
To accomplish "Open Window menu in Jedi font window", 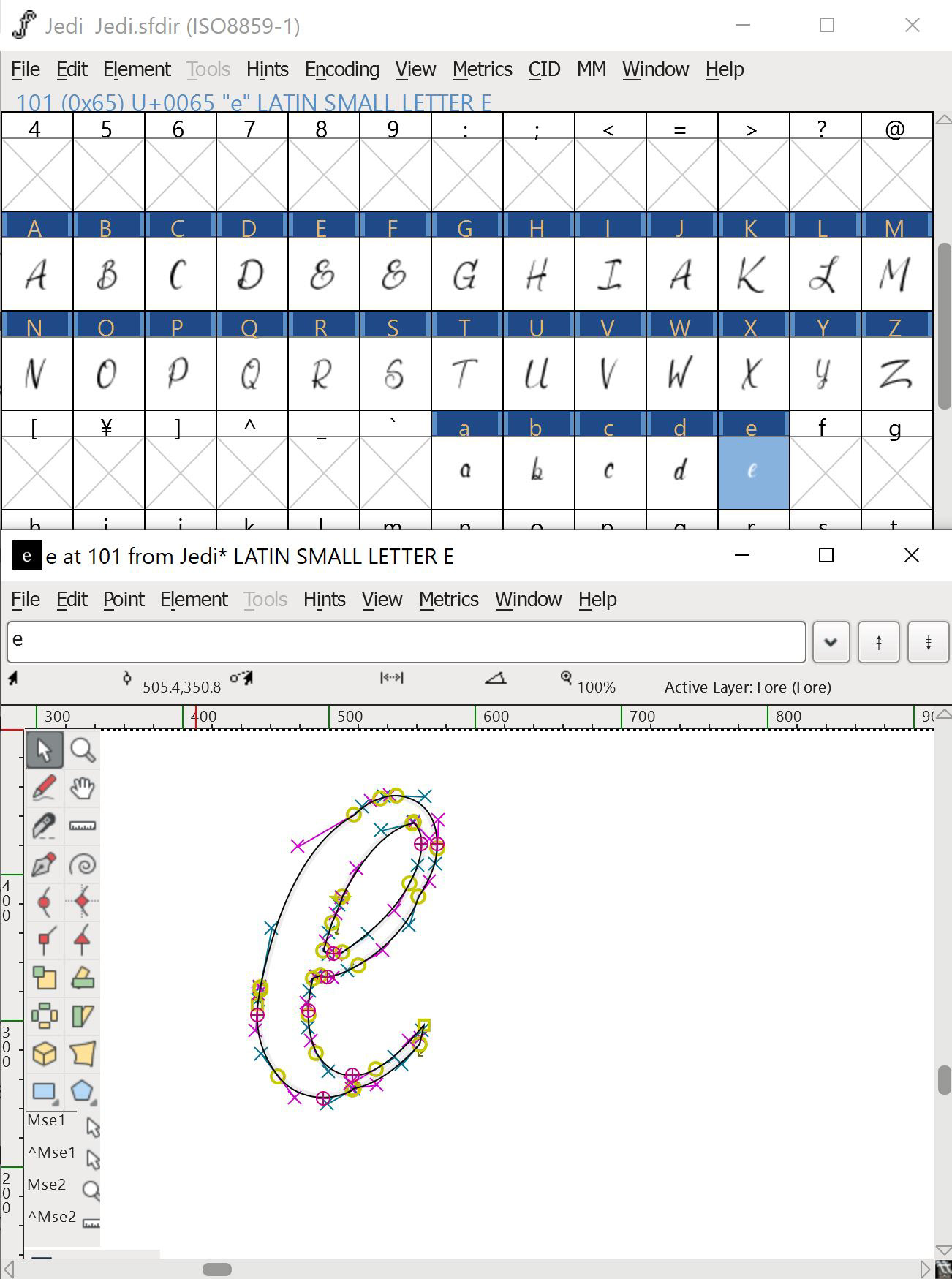I will pyautogui.click(x=656, y=69).
